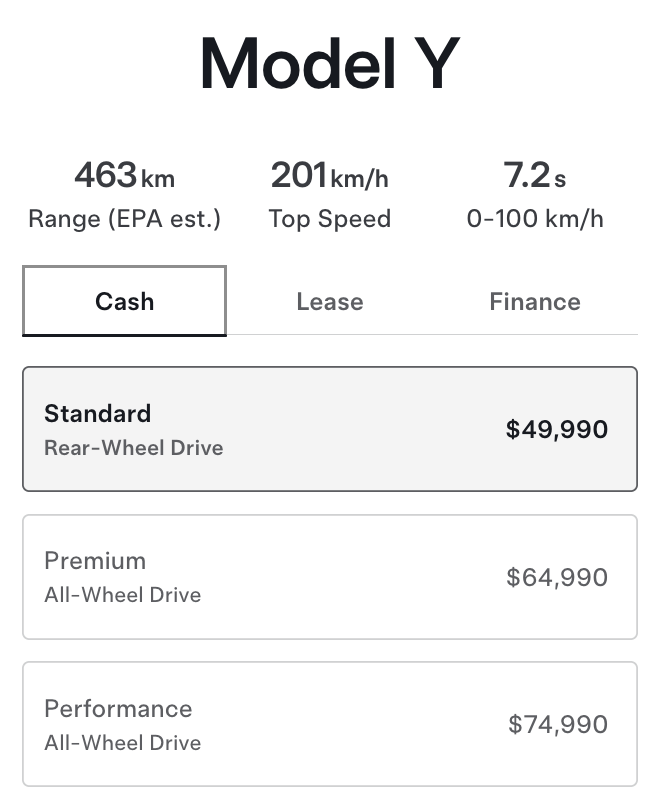Click the 7.2 s acceleration value
656x810 pixels.
(x=534, y=176)
